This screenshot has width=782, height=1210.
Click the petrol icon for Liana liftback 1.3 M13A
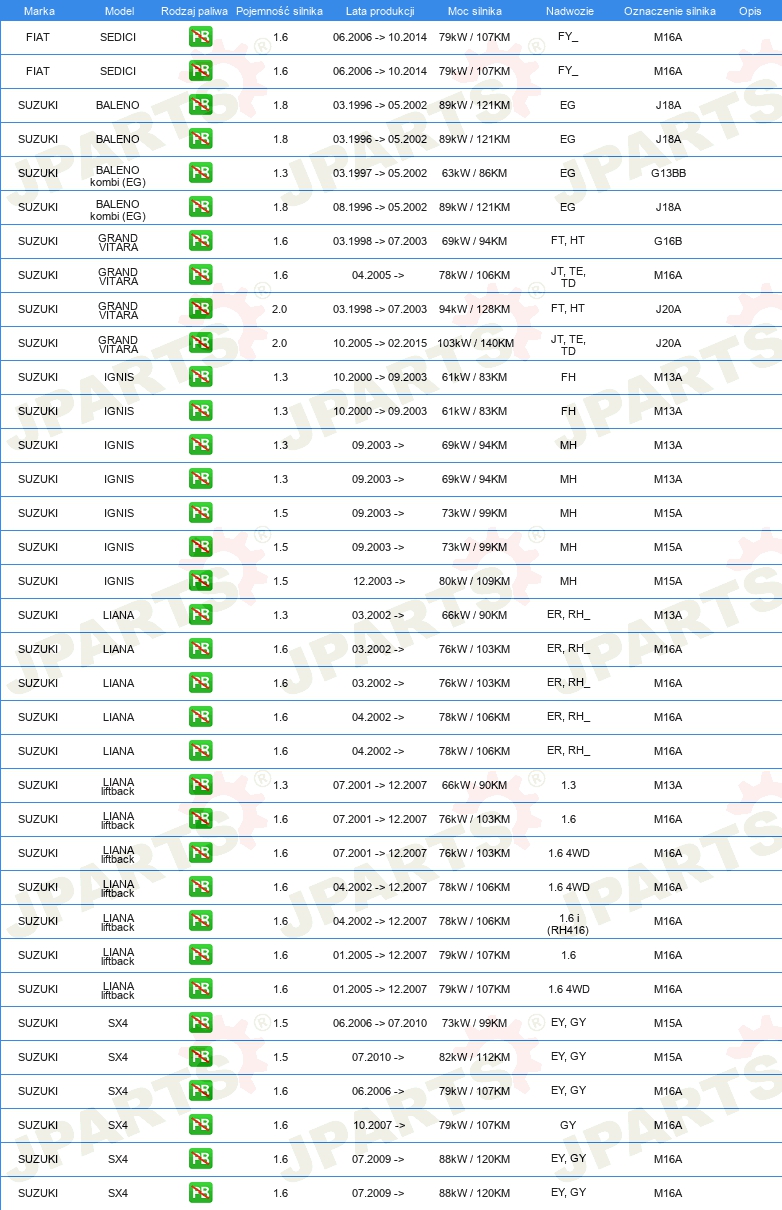tap(200, 785)
